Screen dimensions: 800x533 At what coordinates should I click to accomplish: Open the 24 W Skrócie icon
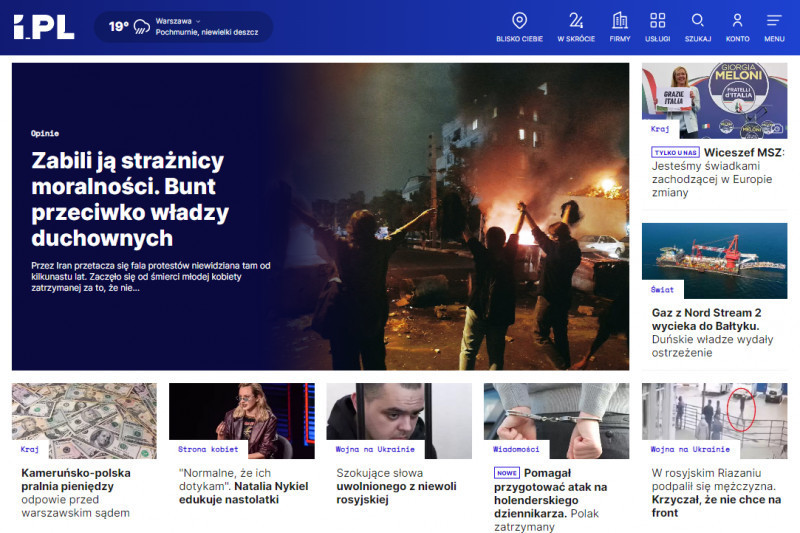(x=575, y=21)
